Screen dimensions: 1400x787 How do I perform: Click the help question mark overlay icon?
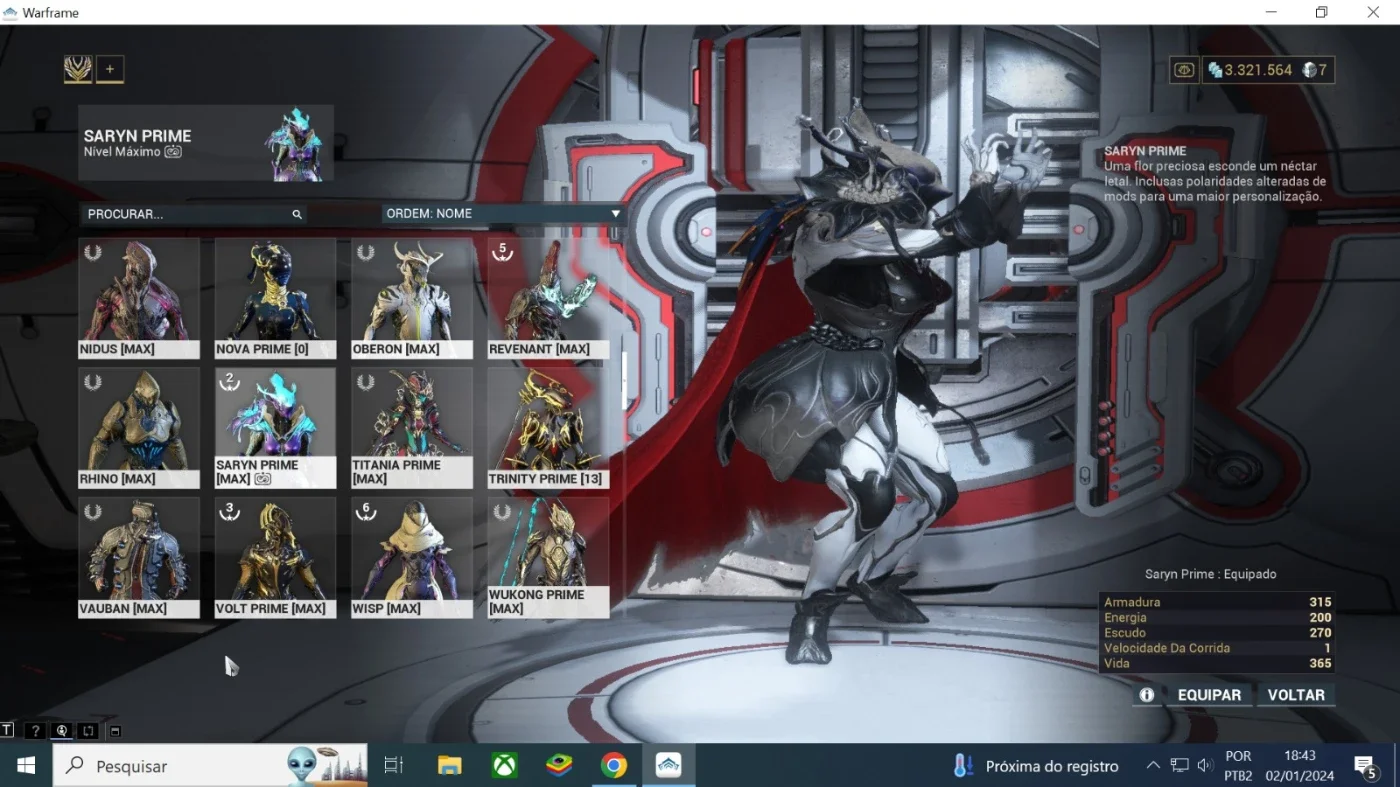(35, 731)
